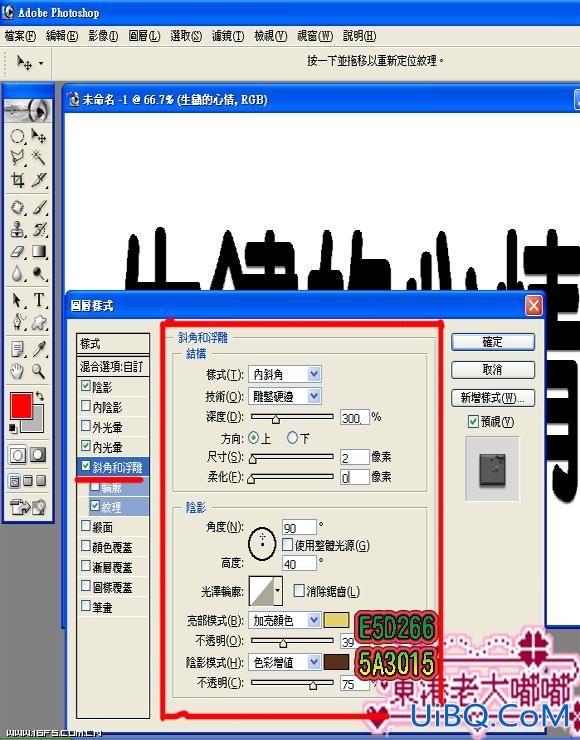The image size is (580, 740).
Task: Select 混合選項:自訂 in style list
Action: click(113, 367)
